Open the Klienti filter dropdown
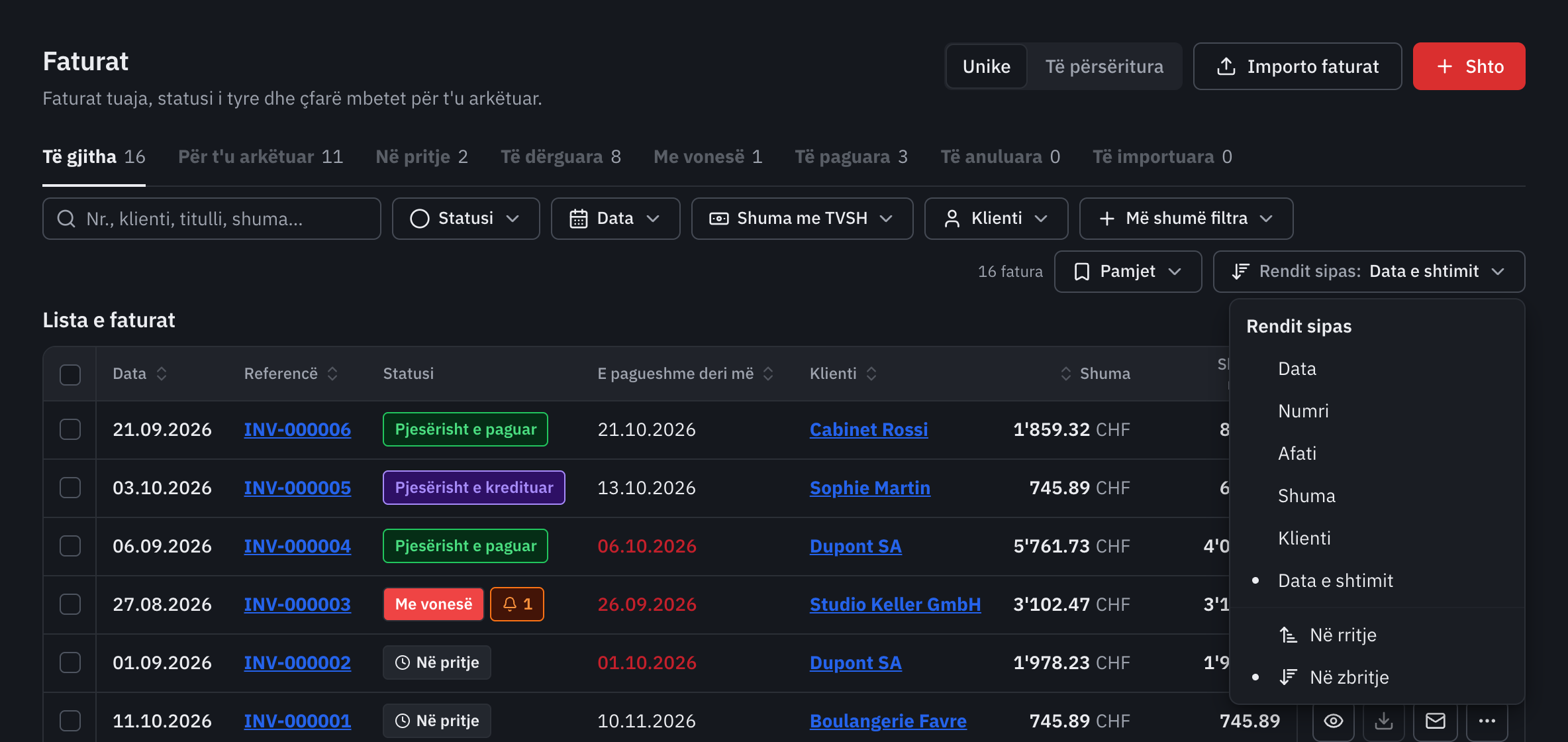 tap(996, 219)
